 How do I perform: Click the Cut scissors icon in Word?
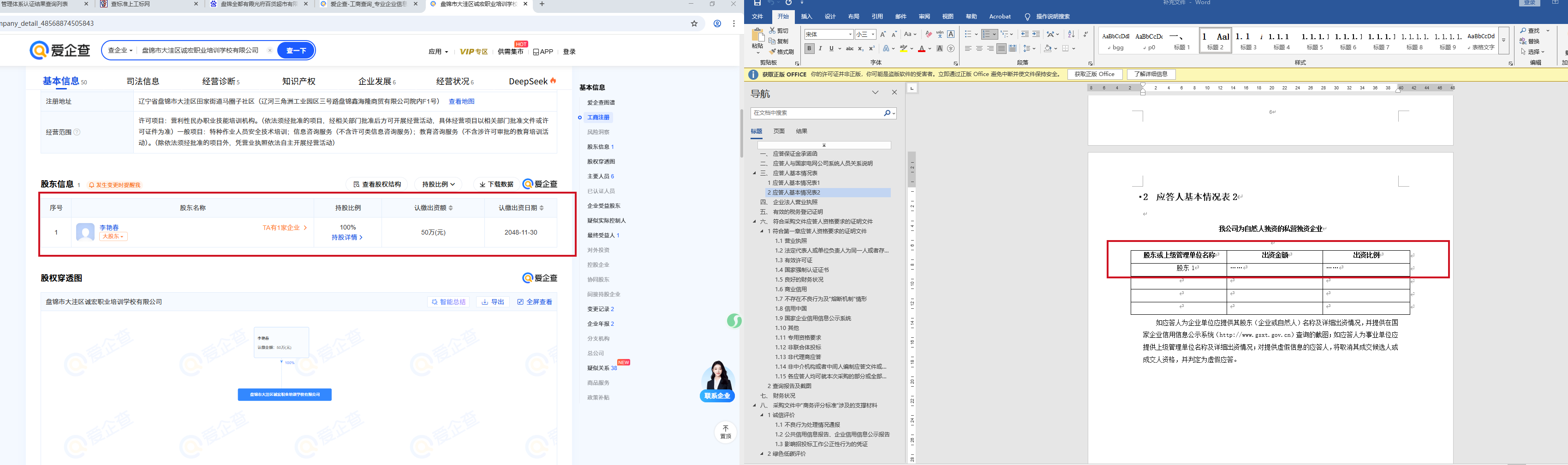click(772, 30)
